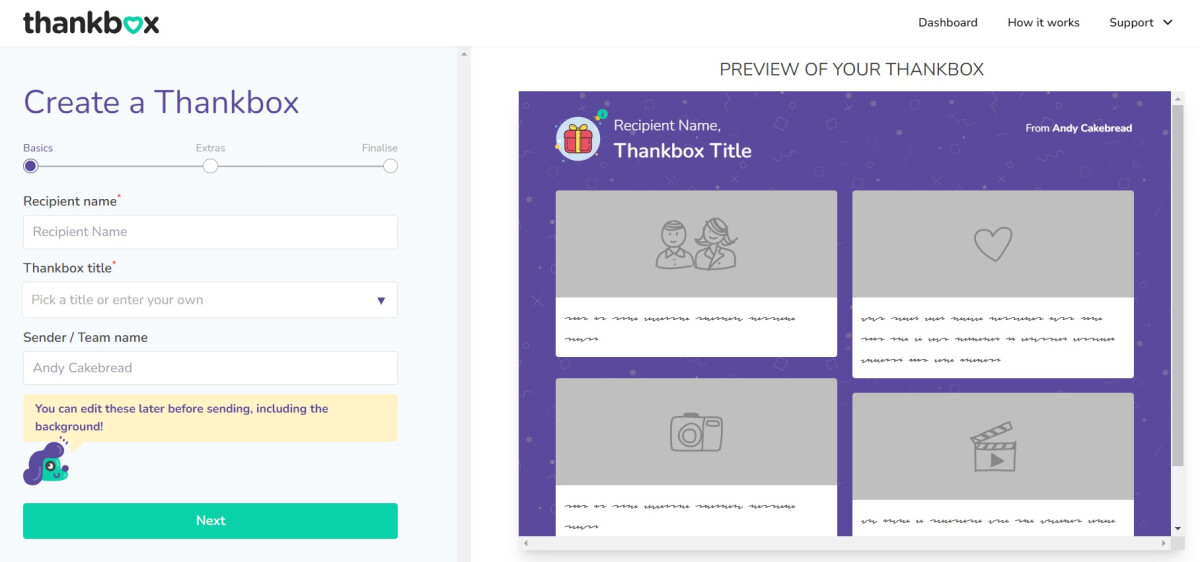Click the title combo box field
The image size is (1200, 562).
[x=200, y=300]
